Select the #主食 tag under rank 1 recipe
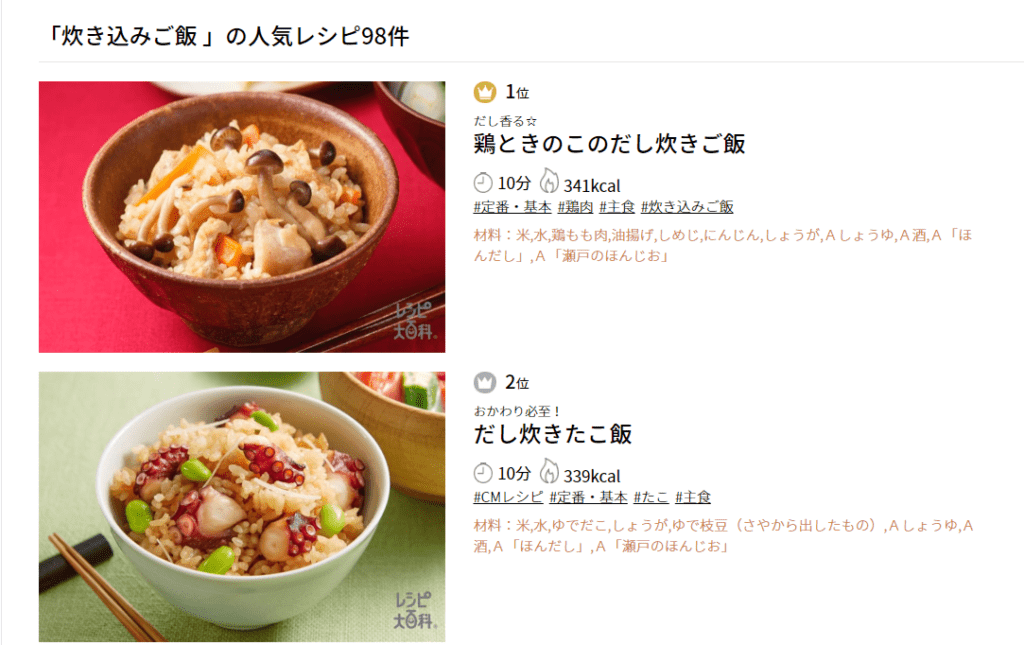Image resolution: width=1024 pixels, height=645 pixels. pyautogui.click(x=617, y=207)
